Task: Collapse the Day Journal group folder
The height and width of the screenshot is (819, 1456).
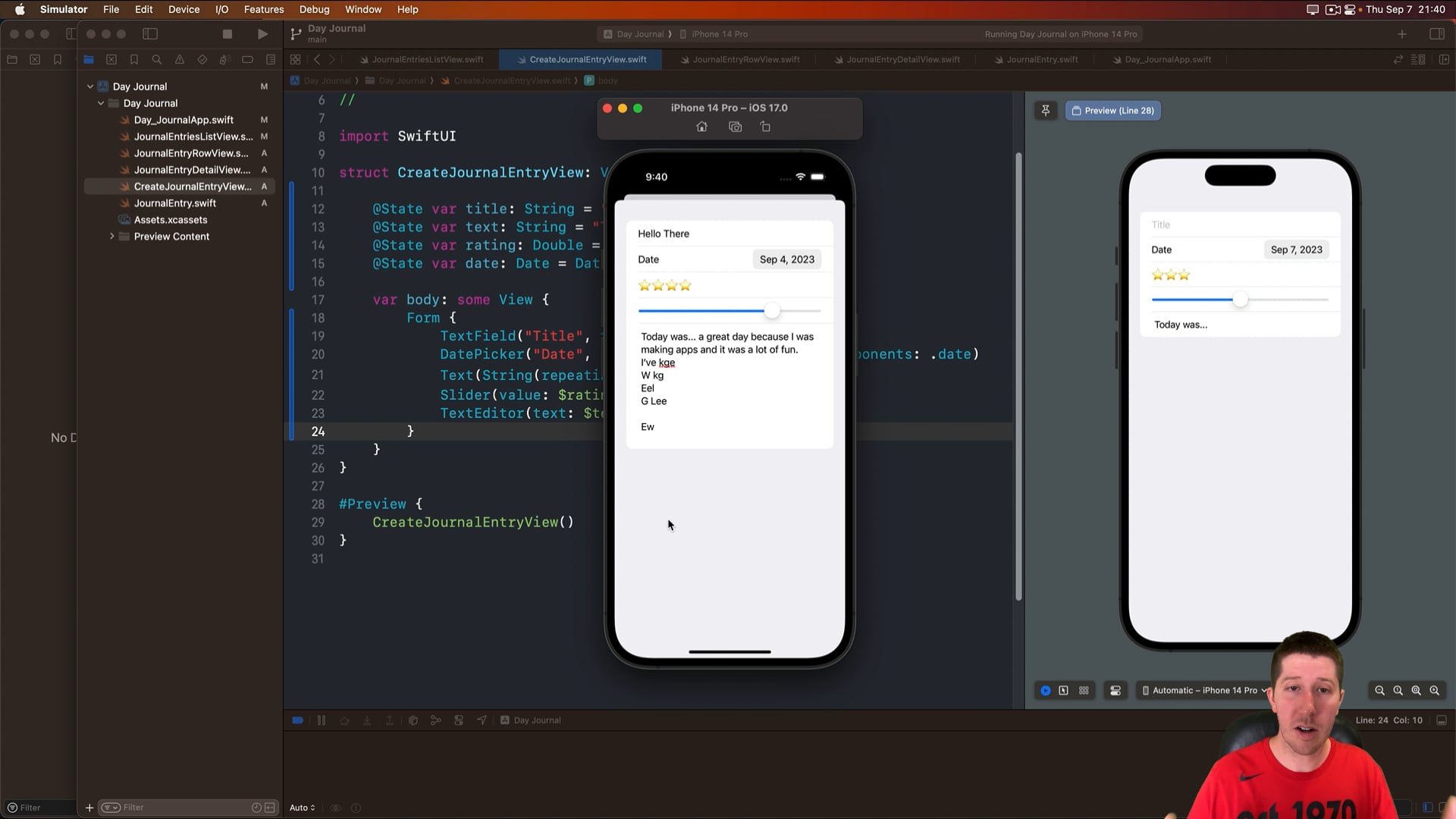Action: tap(101, 103)
